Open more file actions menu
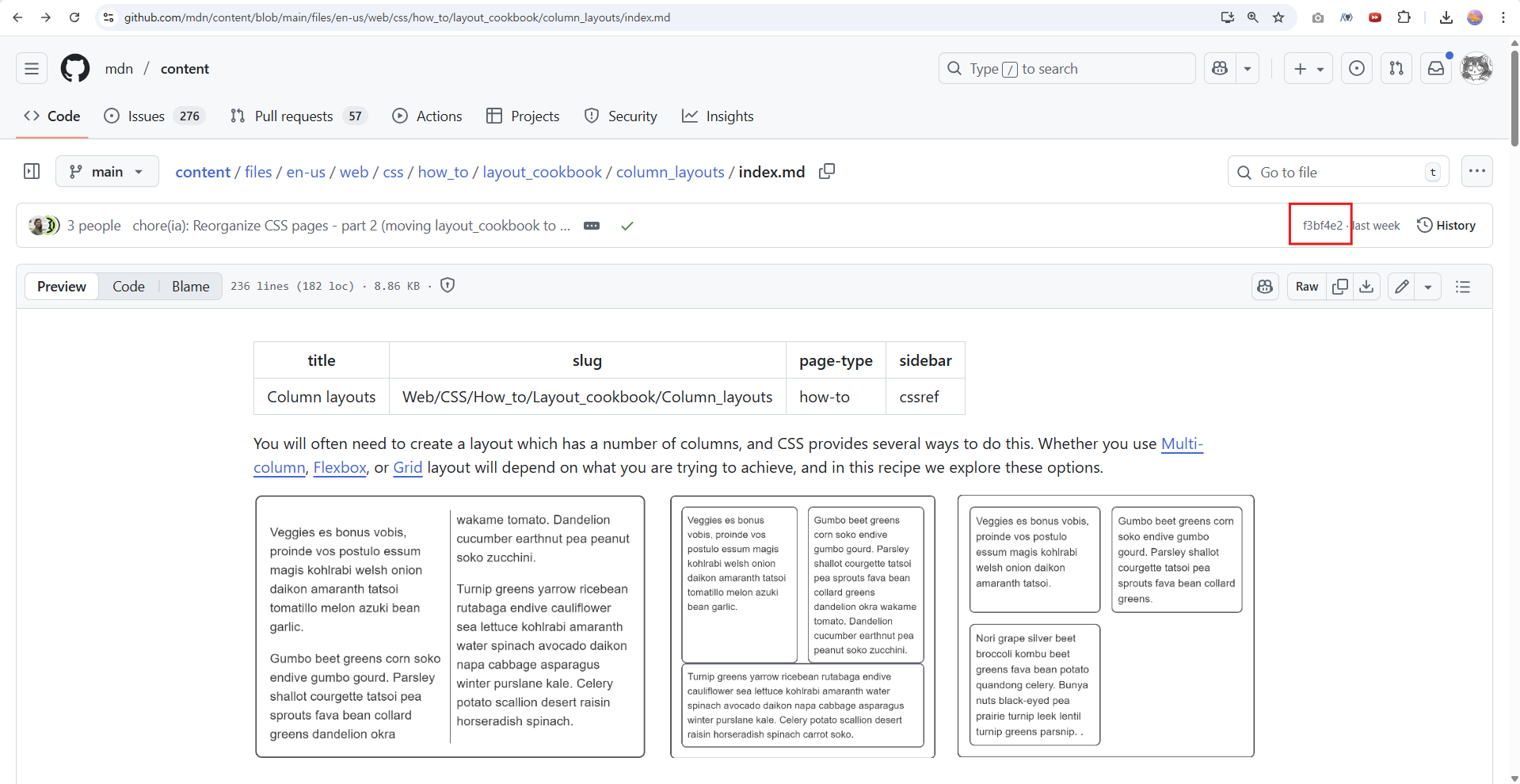The height and width of the screenshot is (784, 1520). [x=1477, y=171]
